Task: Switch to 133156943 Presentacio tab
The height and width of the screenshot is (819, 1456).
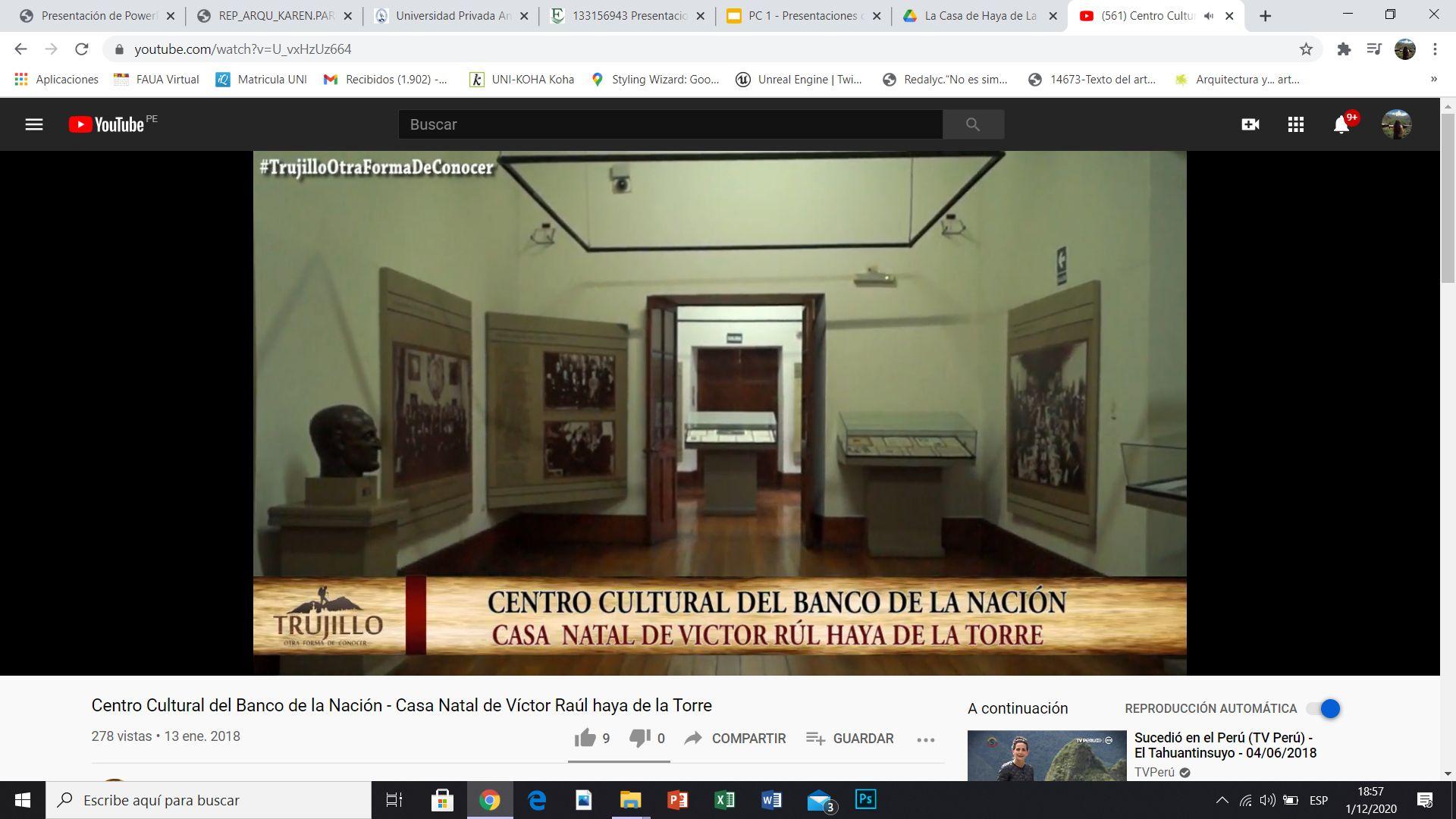Action: tap(628, 16)
